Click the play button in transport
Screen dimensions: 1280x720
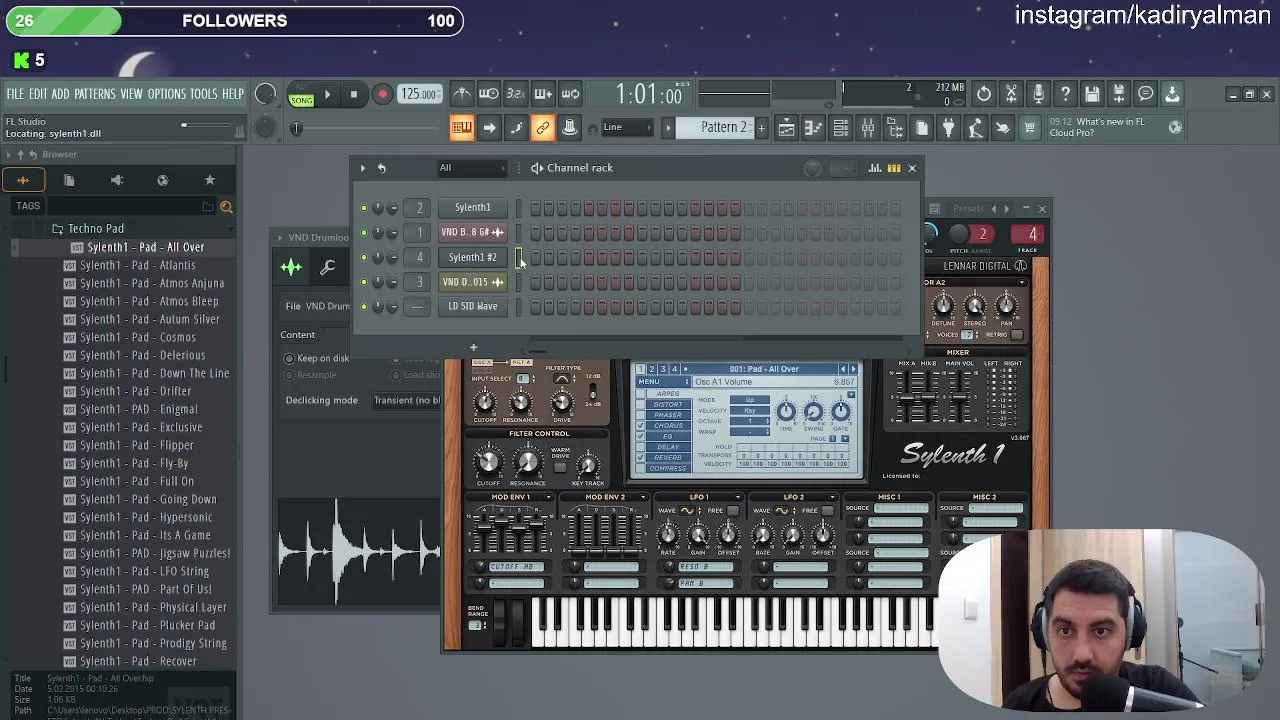327,95
